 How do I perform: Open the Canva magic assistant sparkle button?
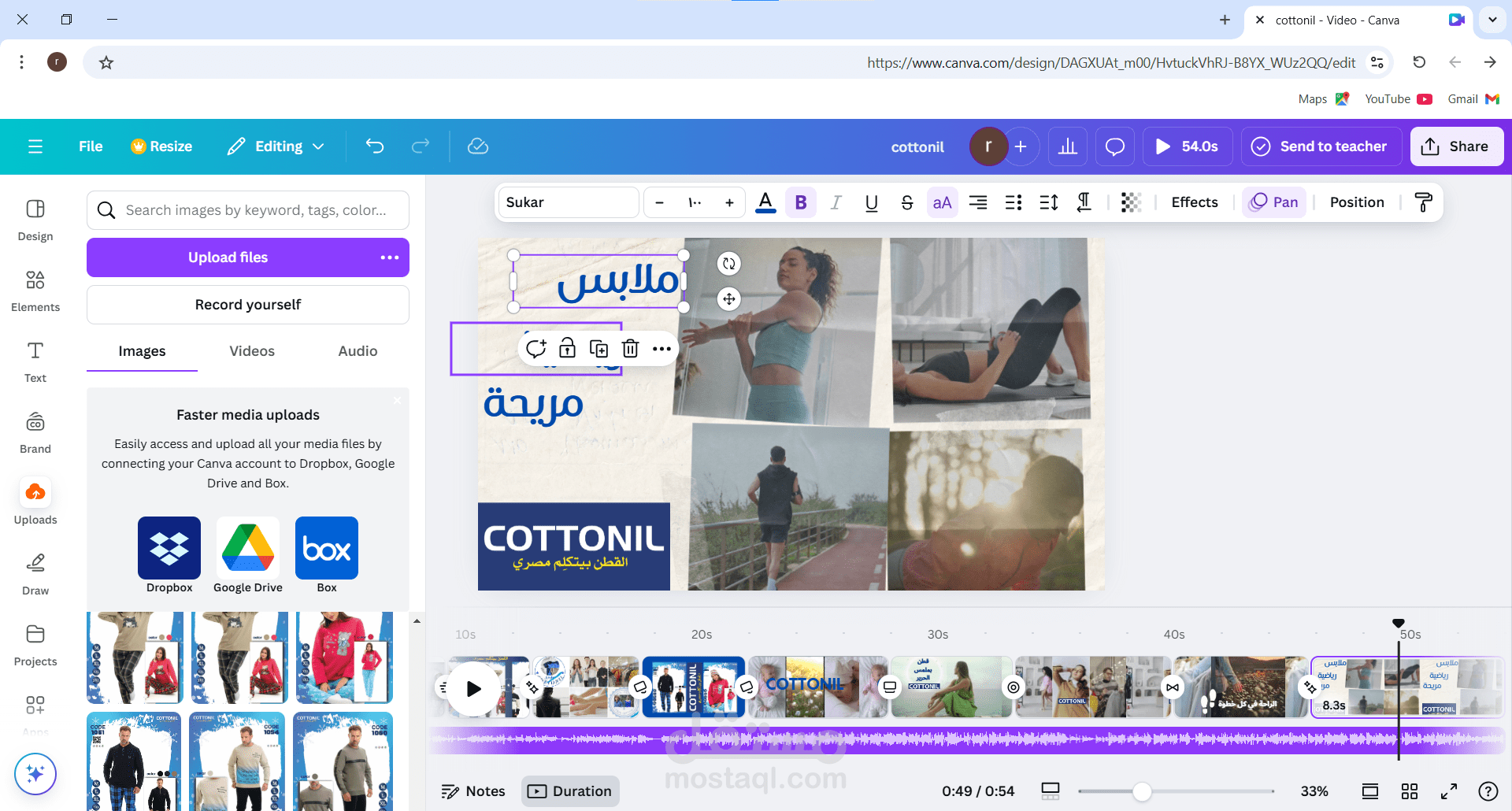[x=35, y=774]
